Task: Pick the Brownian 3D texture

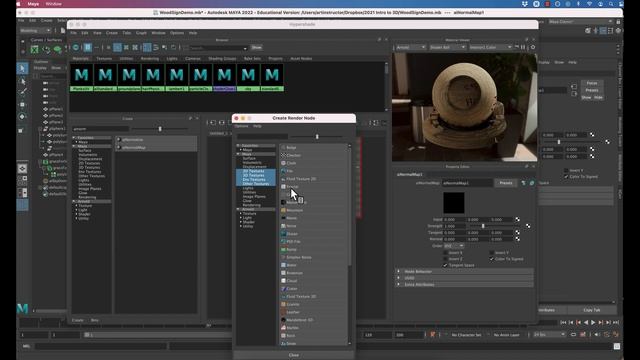Action: [313, 273]
